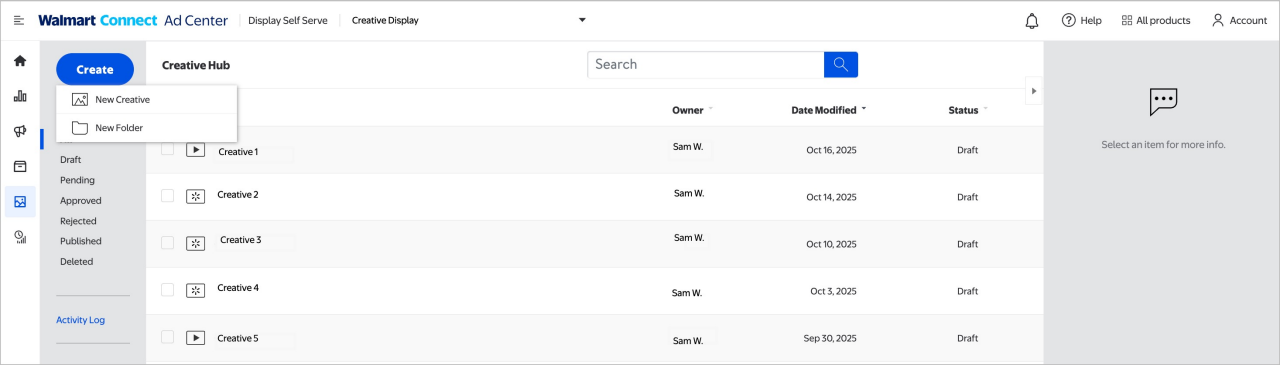Go to Home in the left sidebar
Image resolution: width=1280 pixels, height=365 pixels.
[20, 61]
